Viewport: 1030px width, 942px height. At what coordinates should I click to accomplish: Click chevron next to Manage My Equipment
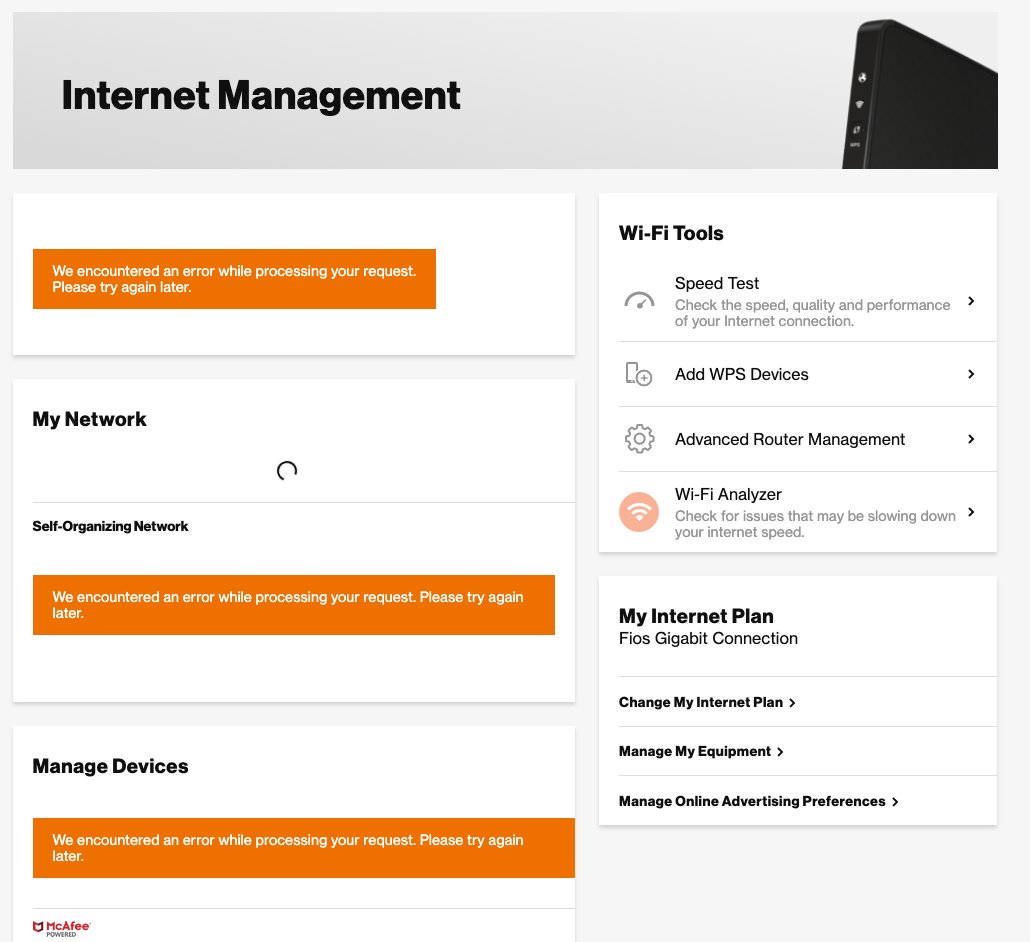[x=780, y=752]
